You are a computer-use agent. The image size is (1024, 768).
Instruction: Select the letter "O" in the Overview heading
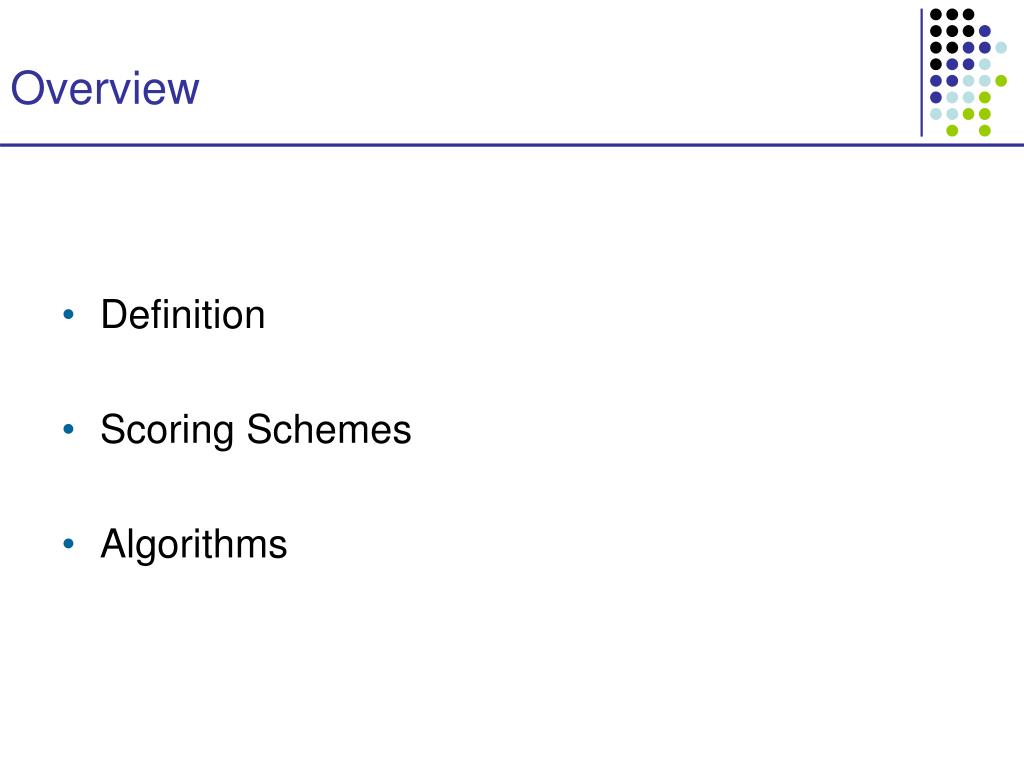pyautogui.click(x=27, y=88)
